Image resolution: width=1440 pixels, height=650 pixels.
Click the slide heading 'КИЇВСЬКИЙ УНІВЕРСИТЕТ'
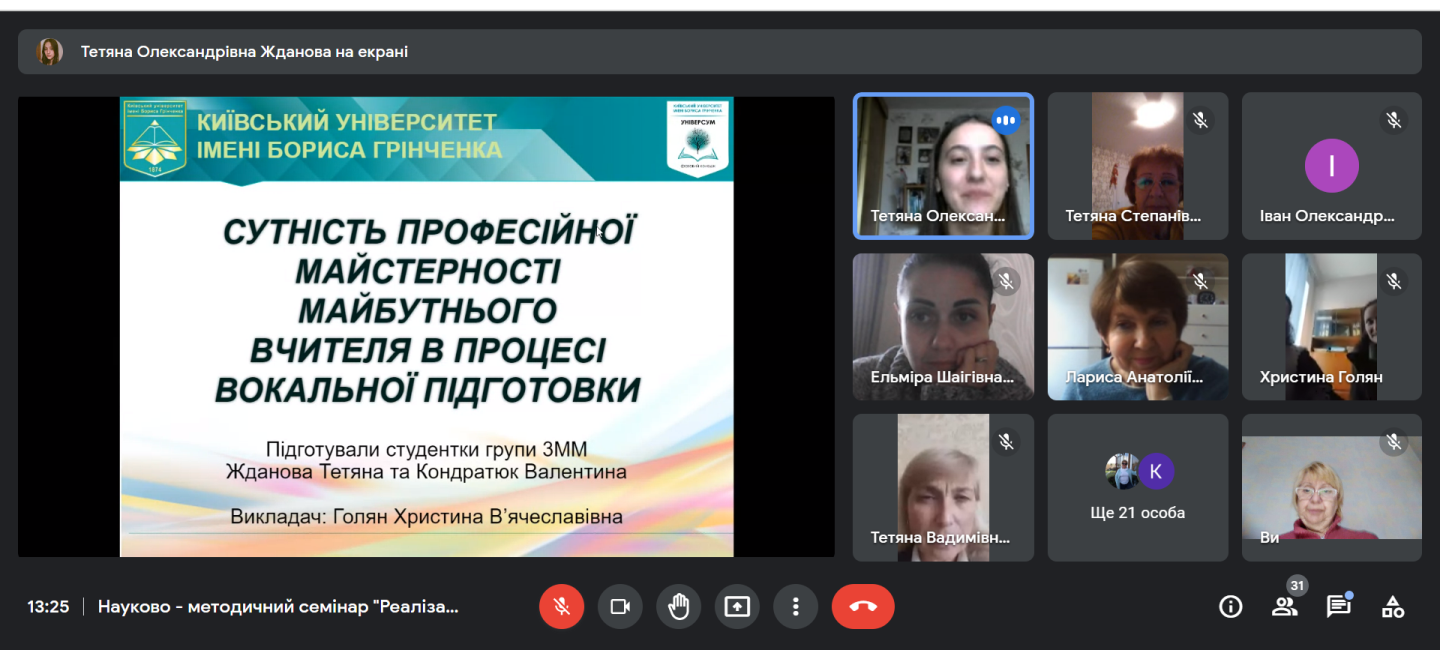point(347,123)
